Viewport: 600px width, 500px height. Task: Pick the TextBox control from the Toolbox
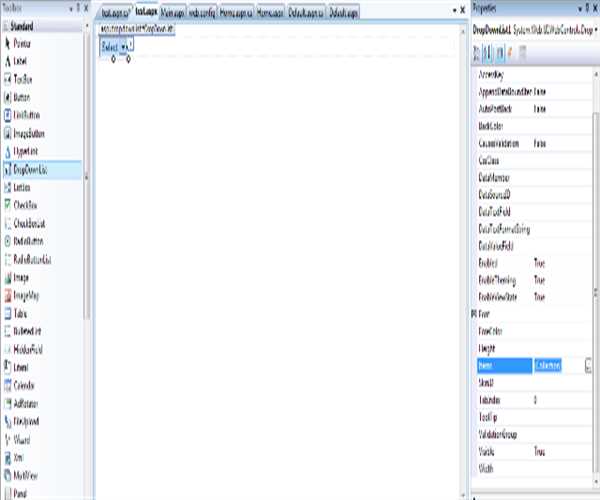click(x=24, y=79)
